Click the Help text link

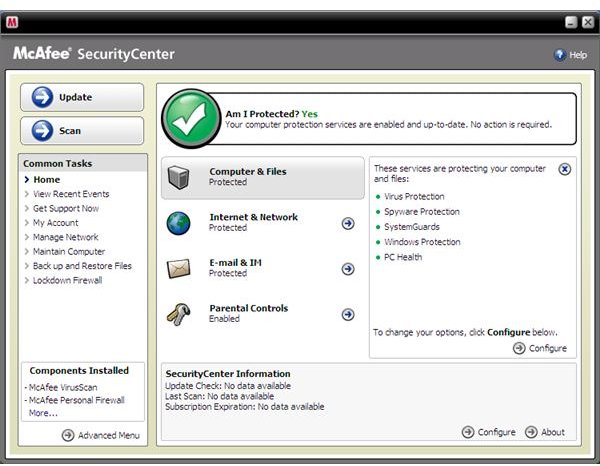(x=578, y=55)
